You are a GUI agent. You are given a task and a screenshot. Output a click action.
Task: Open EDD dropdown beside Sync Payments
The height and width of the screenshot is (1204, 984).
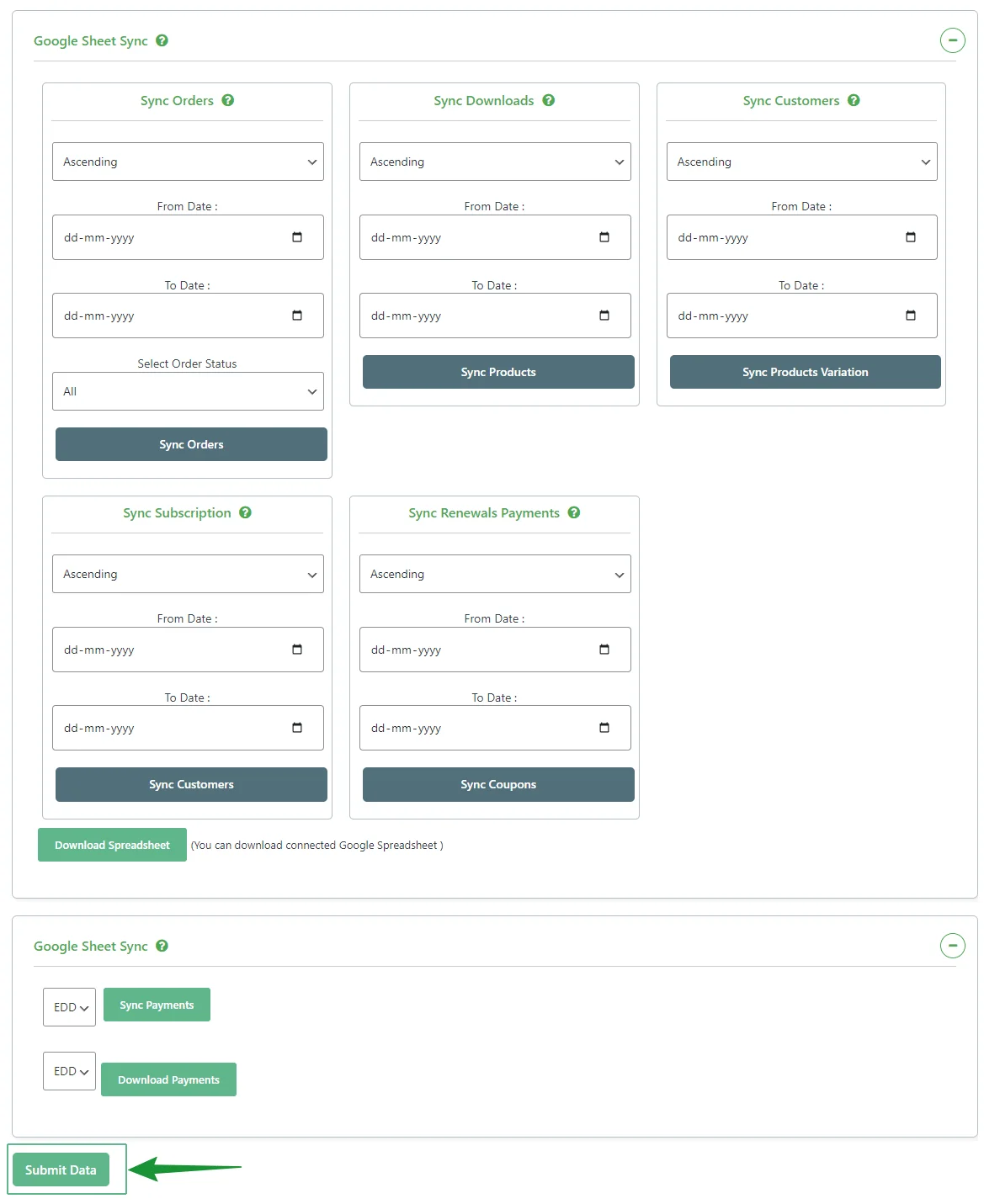click(x=70, y=1007)
